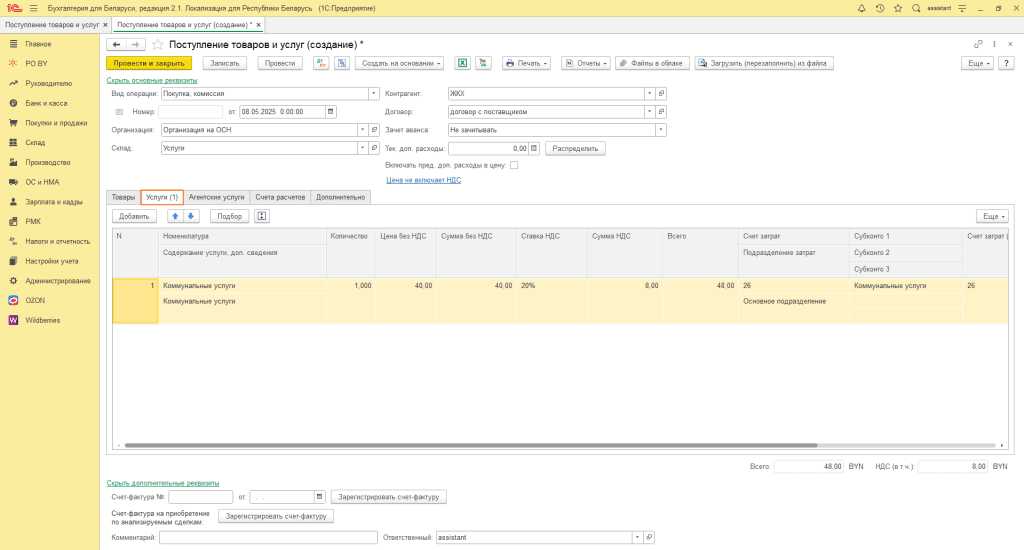The height and width of the screenshot is (550, 1024).
Task: Click Добавить row button
Action: 135,216
